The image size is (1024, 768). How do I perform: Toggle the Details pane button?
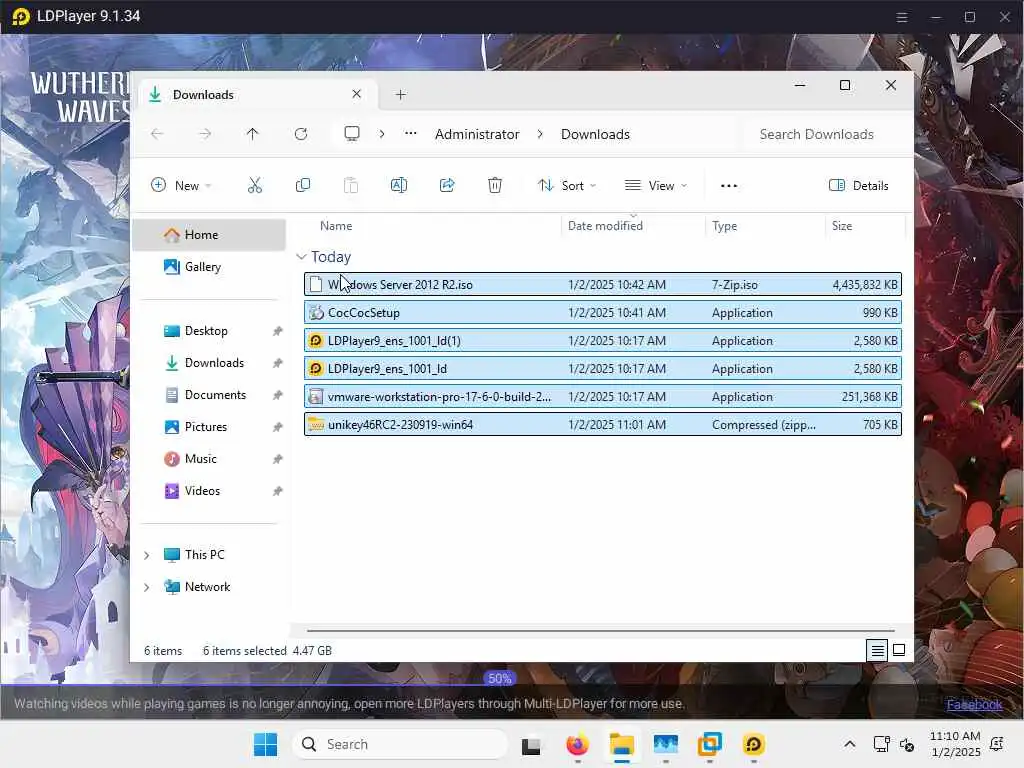[858, 185]
